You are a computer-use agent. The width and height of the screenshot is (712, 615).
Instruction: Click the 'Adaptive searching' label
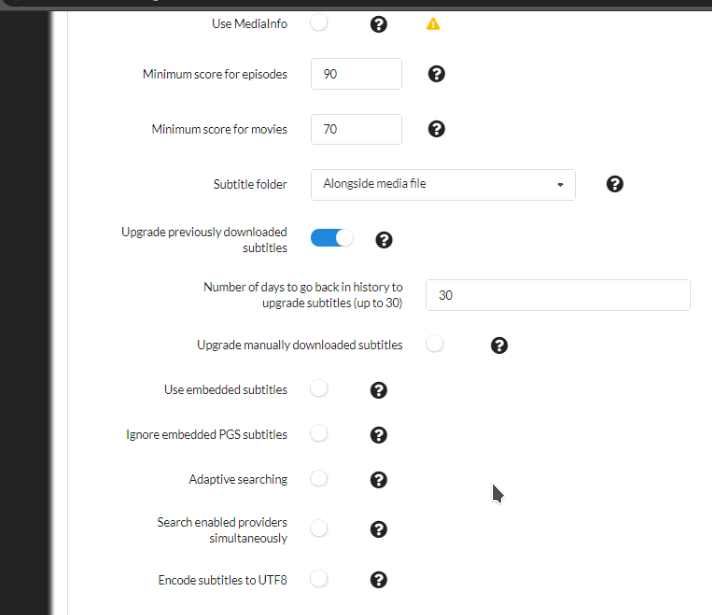click(238, 480)
